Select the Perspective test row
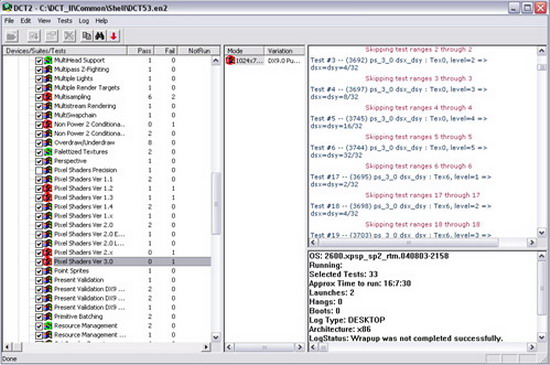The width and height of the screenshot is (550, 365). coord(107,161)
